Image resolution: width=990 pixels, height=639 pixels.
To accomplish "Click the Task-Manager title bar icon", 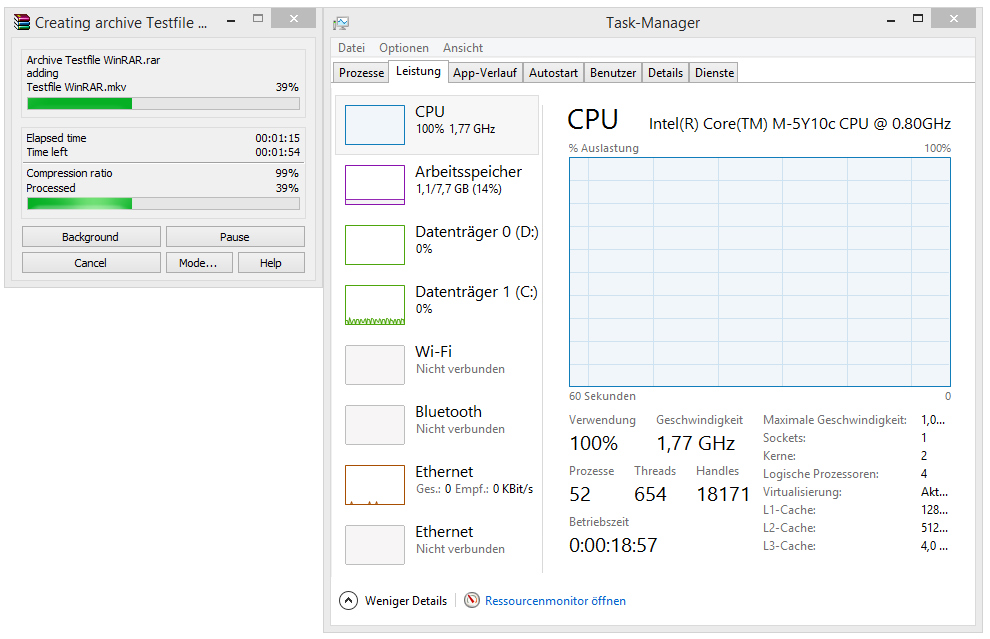I will click(341, 23).
